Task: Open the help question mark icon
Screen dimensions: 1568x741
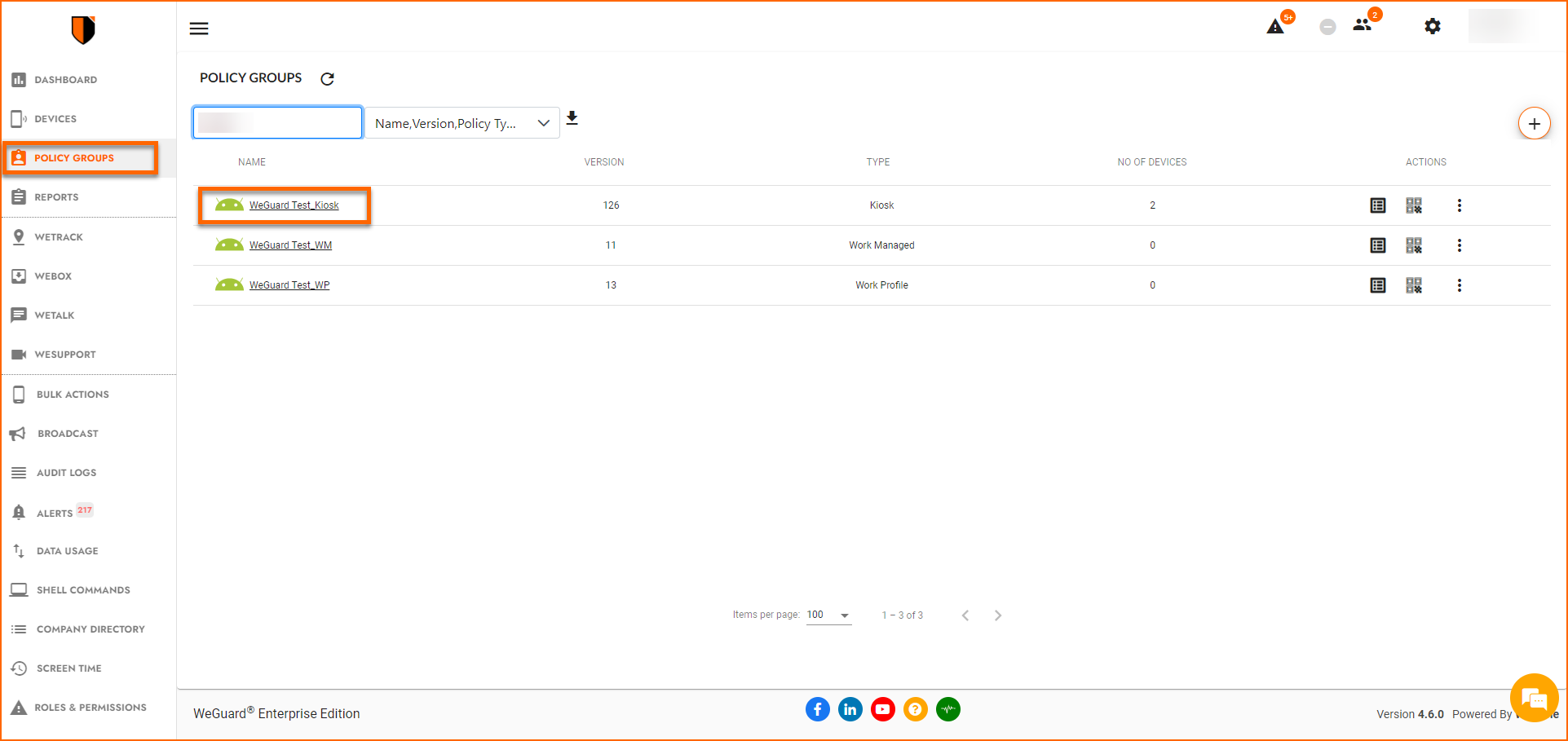Action: pos(916,709)
